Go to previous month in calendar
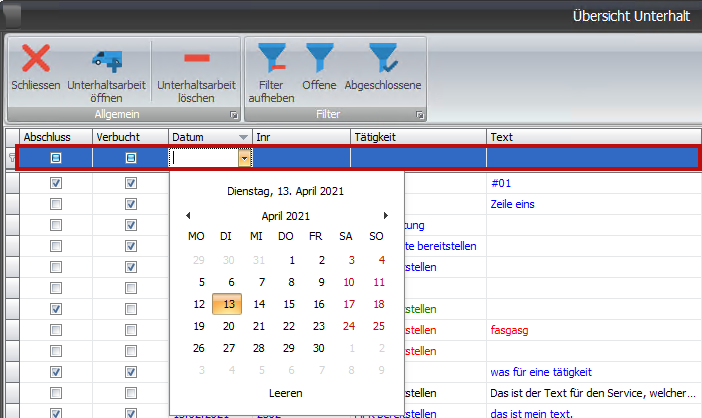Screen dimensions: 702x418 (x=188, y=215)
